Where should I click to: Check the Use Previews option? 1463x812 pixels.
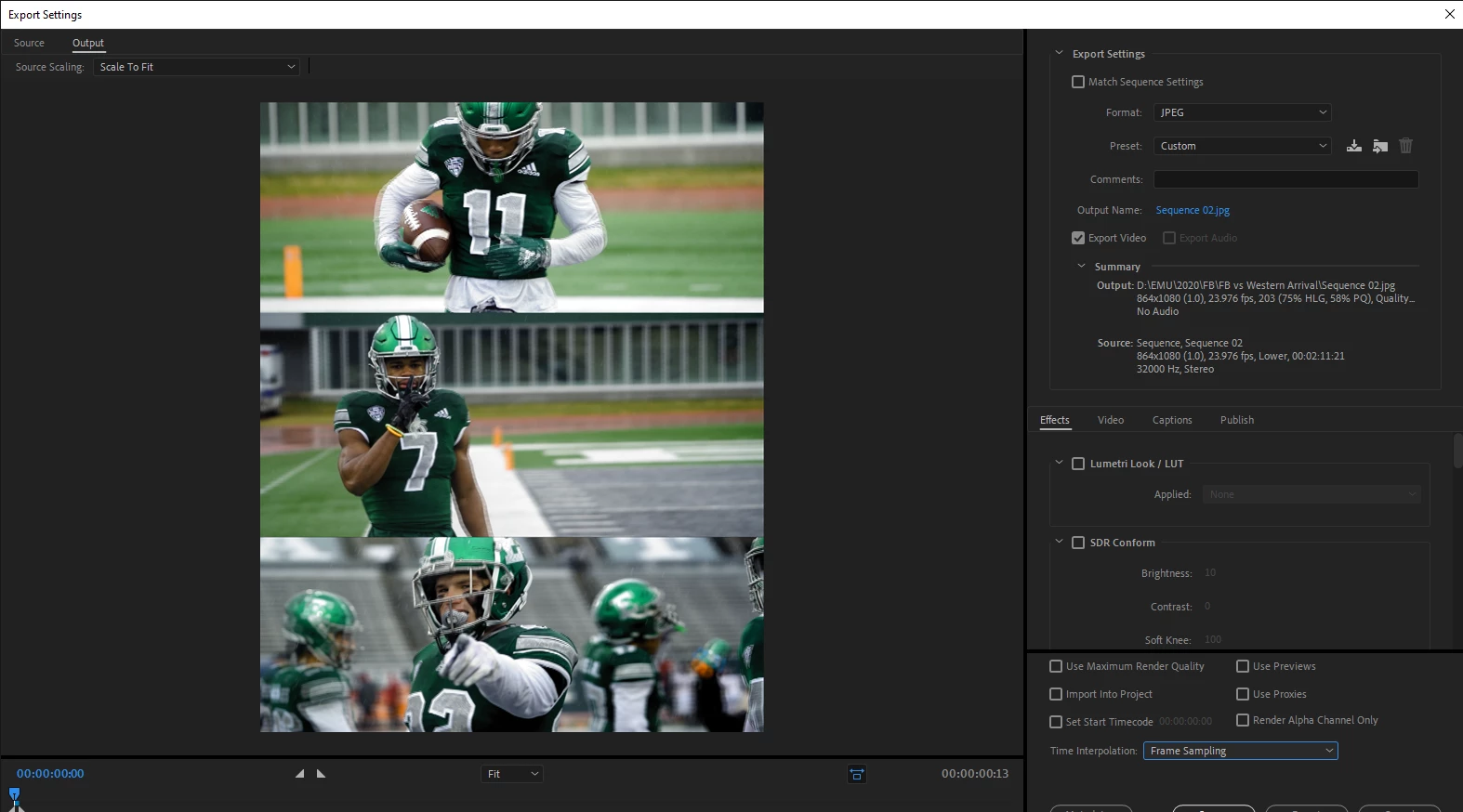[1243, 666]
